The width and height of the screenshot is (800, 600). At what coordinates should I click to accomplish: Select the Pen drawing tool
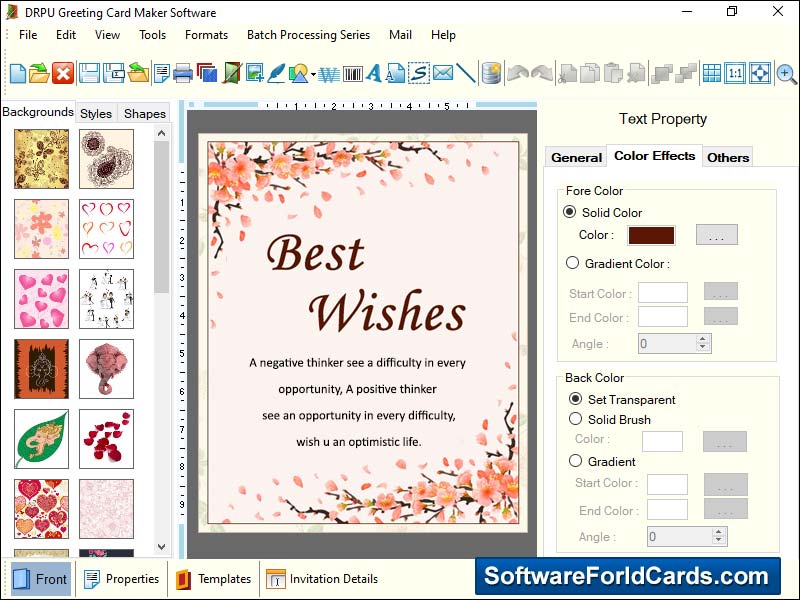coord(276,73)
